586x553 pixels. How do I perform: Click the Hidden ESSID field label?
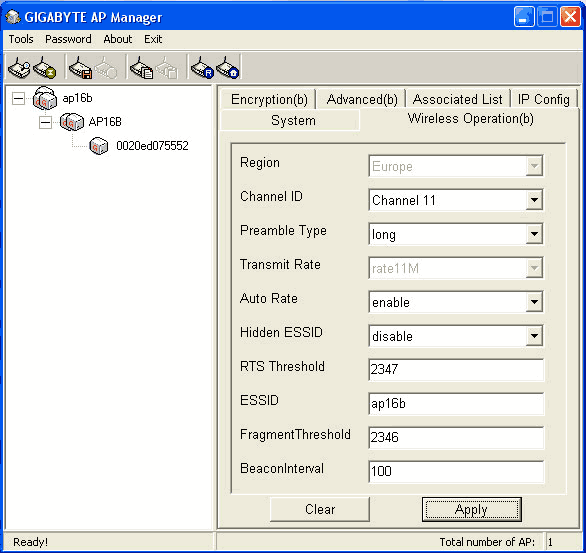click(x=281, y=333)
